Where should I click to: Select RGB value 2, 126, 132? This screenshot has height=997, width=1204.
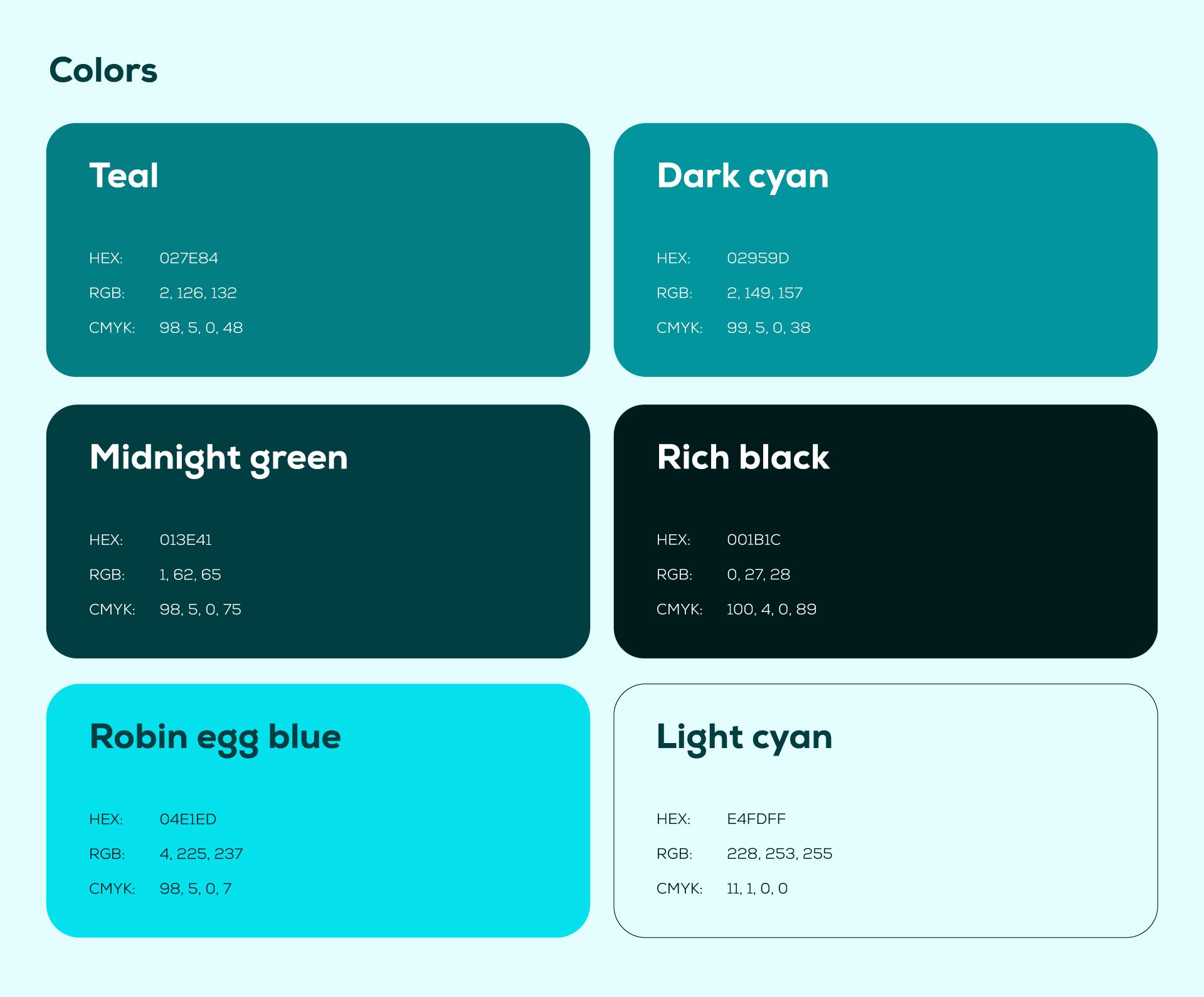(x=198, y=293)
